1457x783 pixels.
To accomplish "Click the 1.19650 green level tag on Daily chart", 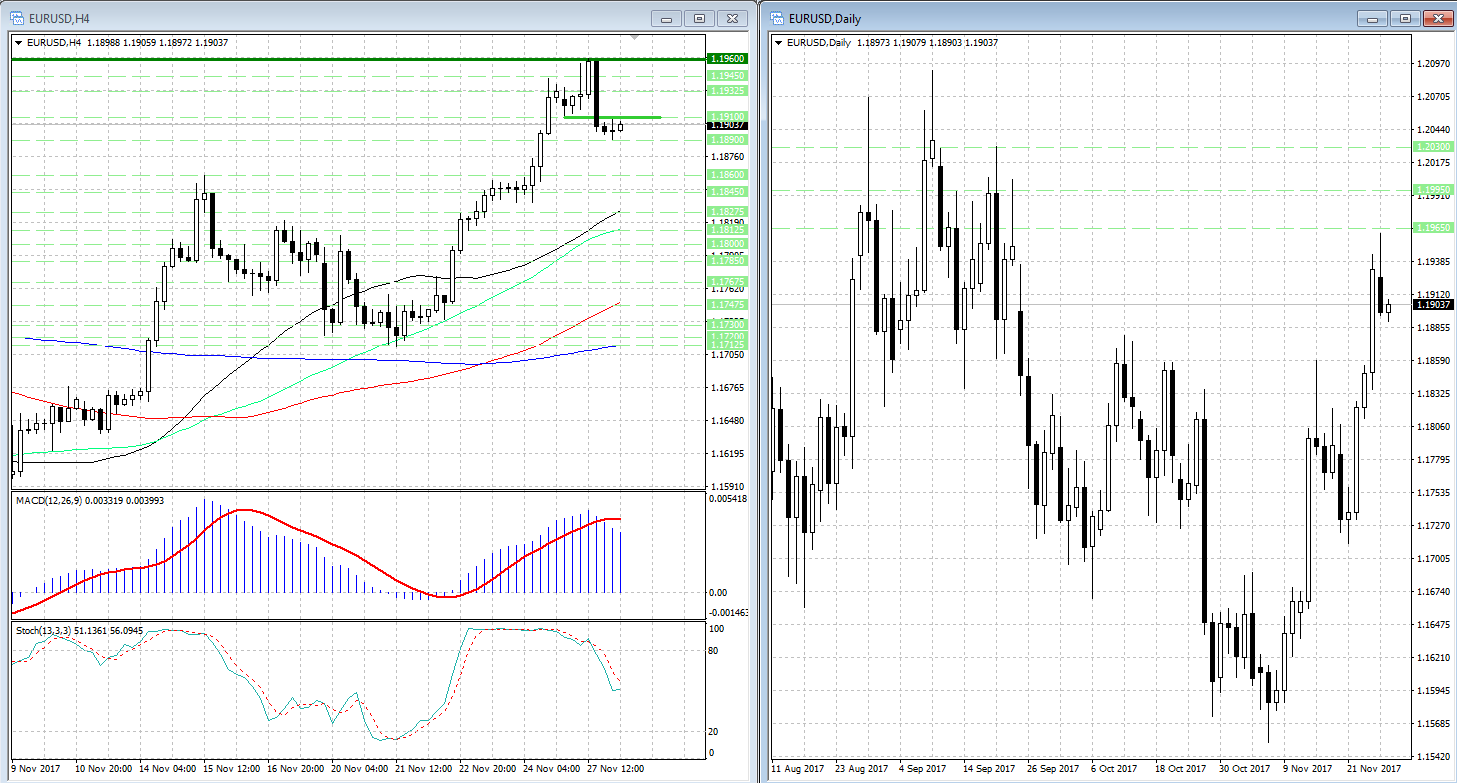I will (1432, 228).
